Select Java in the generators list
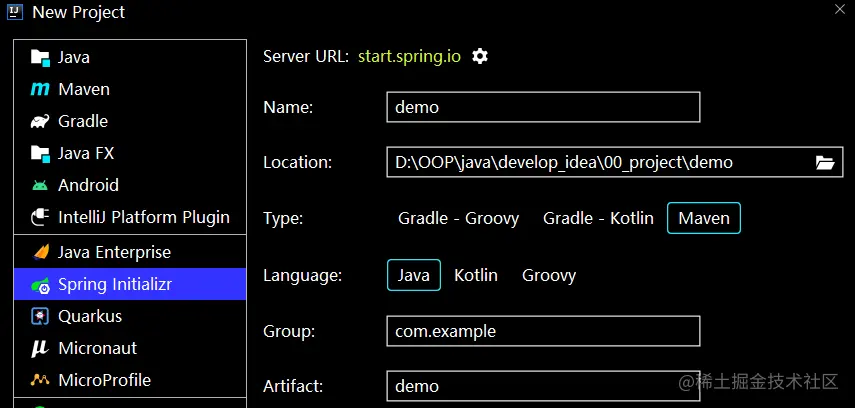The height and width of the screenshot is (408, 855). tap(130, 57)
